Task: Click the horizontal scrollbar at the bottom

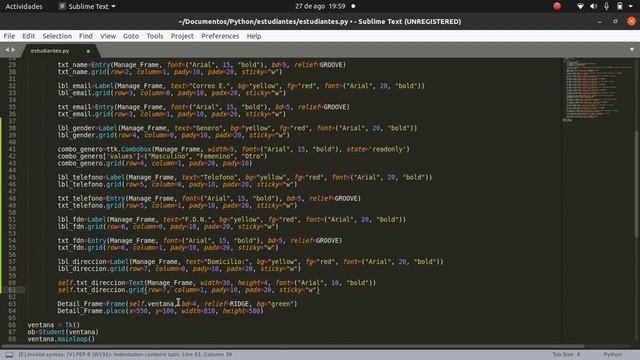Action: tap(292, 347)
